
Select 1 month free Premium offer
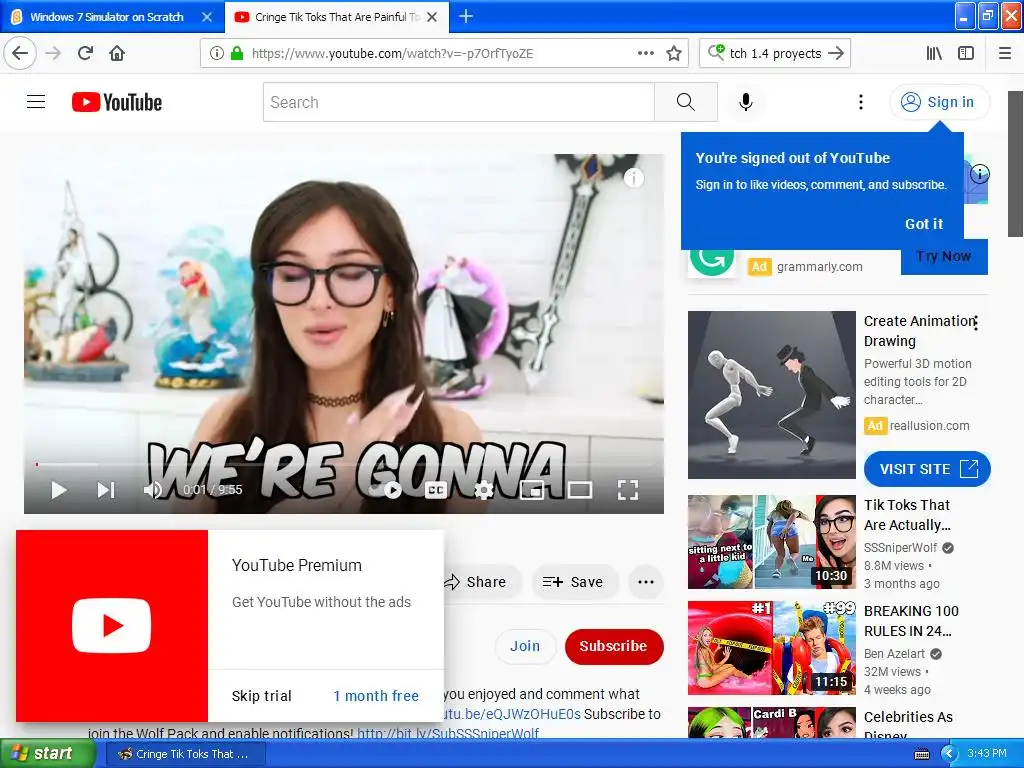(x=376, y=696)
